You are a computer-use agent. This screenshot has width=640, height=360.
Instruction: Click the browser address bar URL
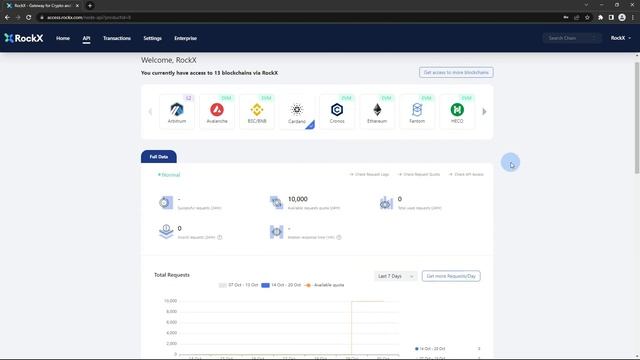point(89,18)
